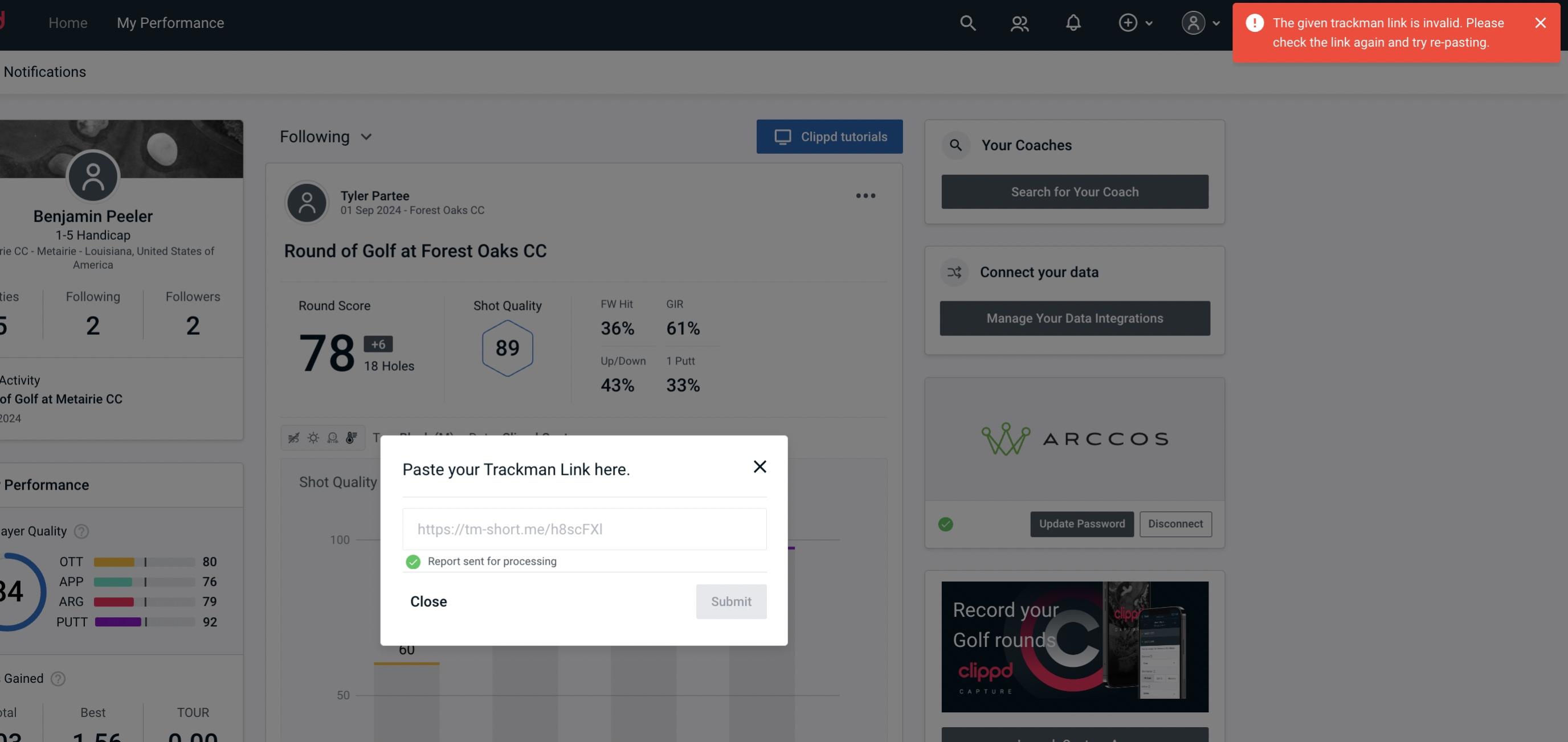Click the user profile icon
Image resolution: width=1568 pixels, height=742 pixels.
click(x=1193, y=22)
